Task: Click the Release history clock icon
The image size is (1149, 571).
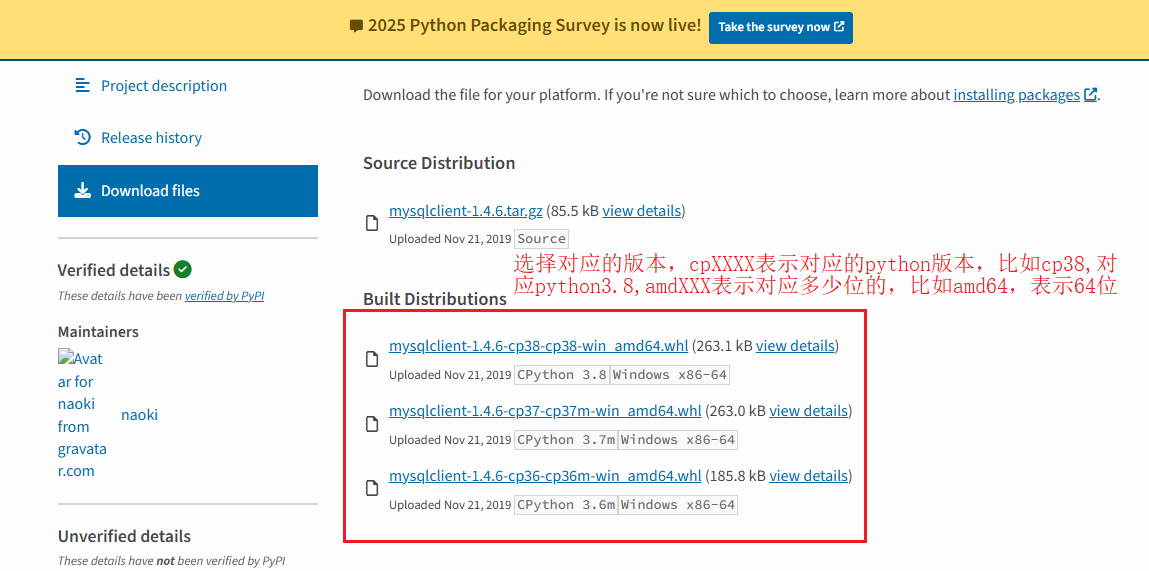Action: (x=82, y=138)
